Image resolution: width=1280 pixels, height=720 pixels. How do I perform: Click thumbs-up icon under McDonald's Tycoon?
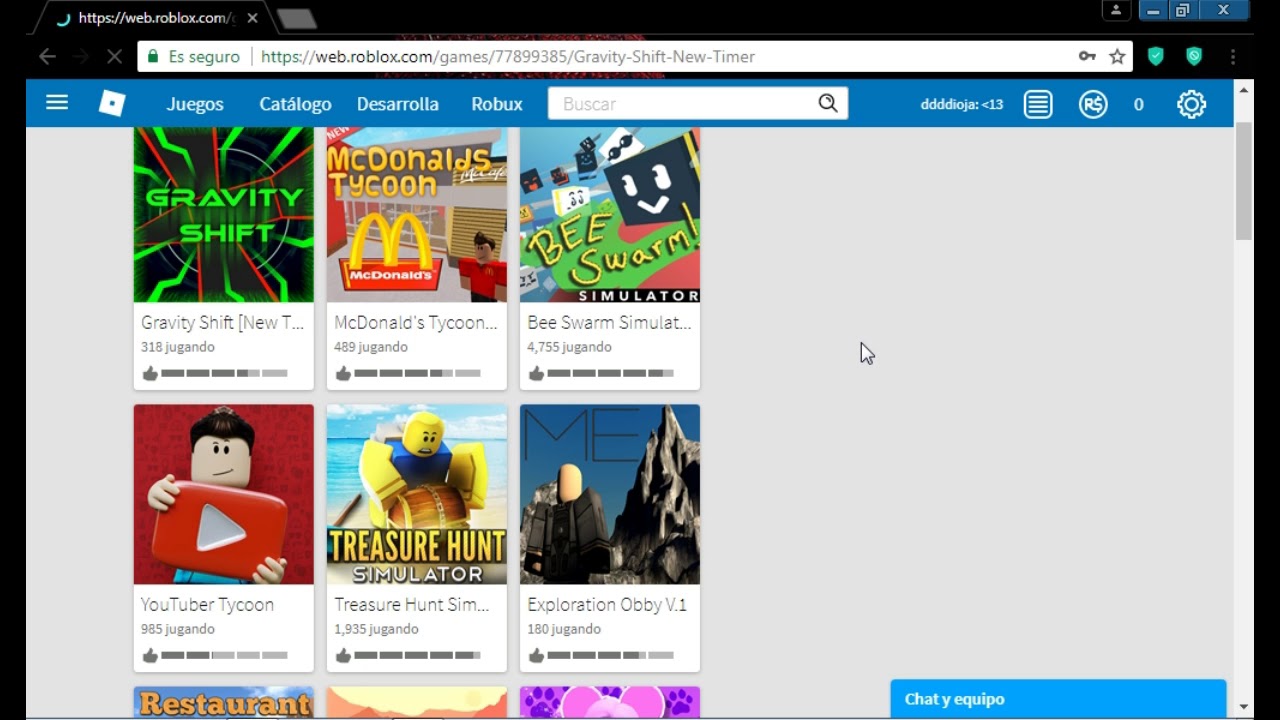tap(343, 373)
